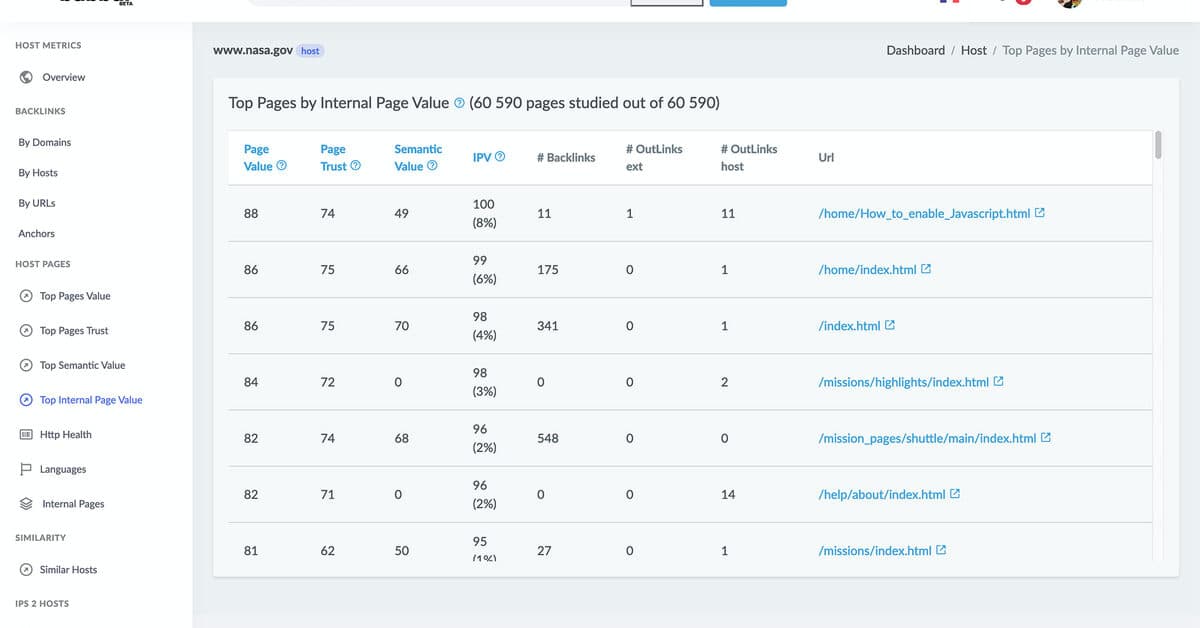The height and width of the screenshot is (628, 1200).
Task: Select By URLs under Backlinks
Action: (37, 203)
